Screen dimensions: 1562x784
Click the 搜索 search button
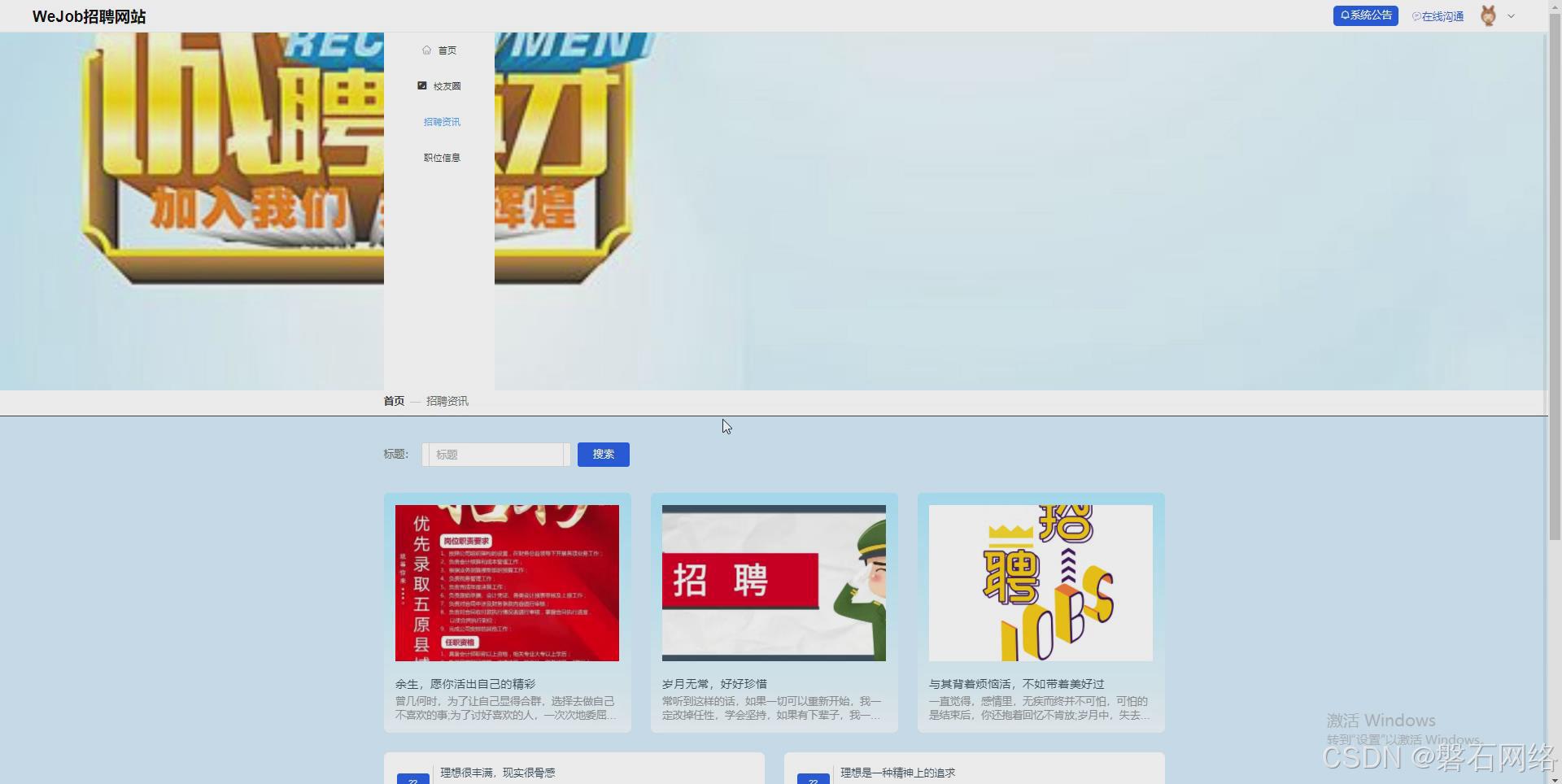[x=603, y=454]
